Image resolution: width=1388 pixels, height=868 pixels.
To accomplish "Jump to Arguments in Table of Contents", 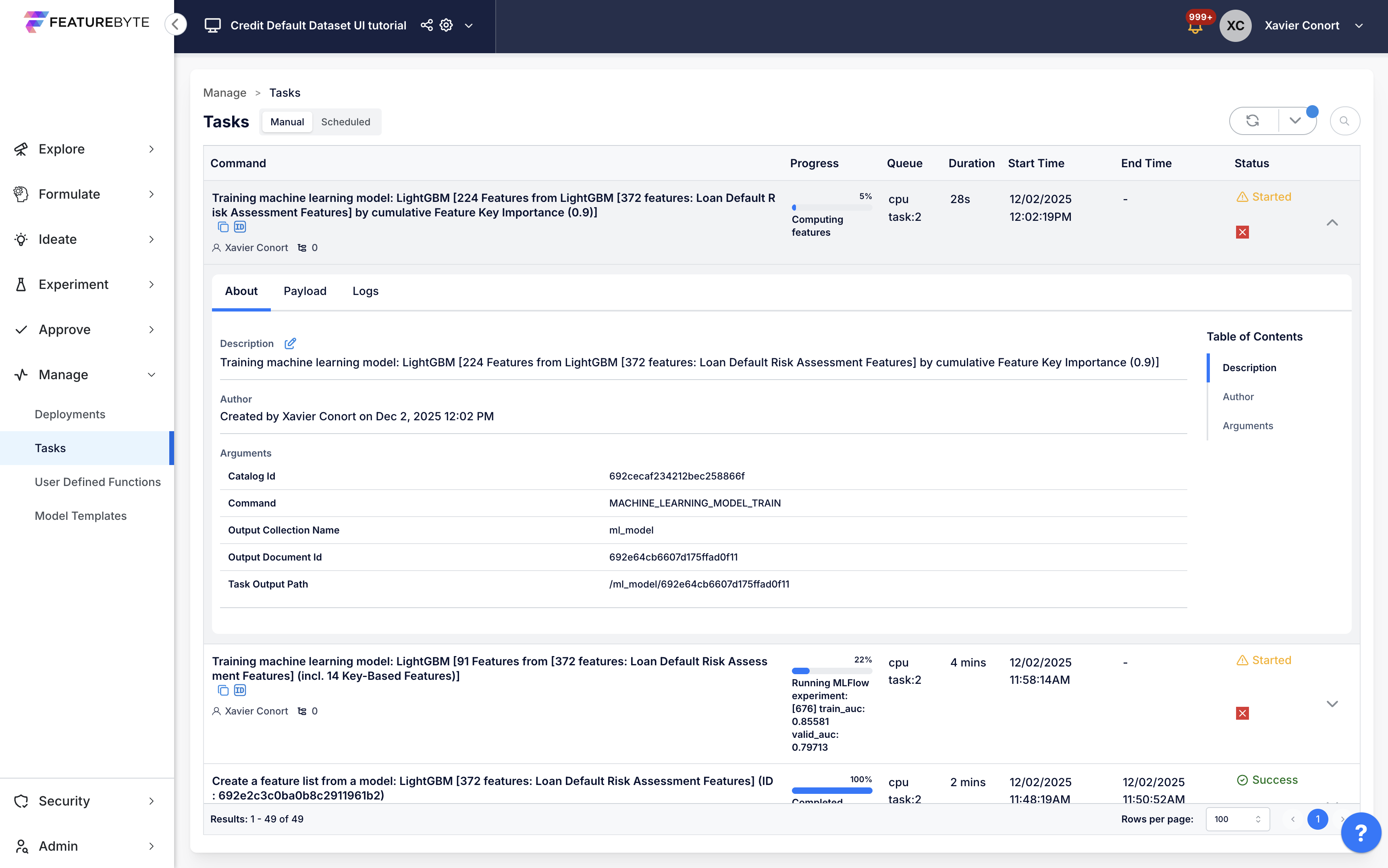I will pyautogui.click(x=1247, y=426).
